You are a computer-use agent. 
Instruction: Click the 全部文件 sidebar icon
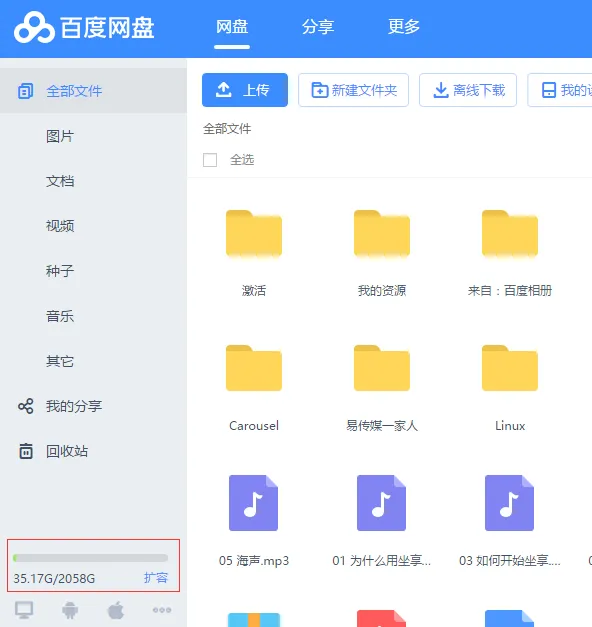(26, 91)
